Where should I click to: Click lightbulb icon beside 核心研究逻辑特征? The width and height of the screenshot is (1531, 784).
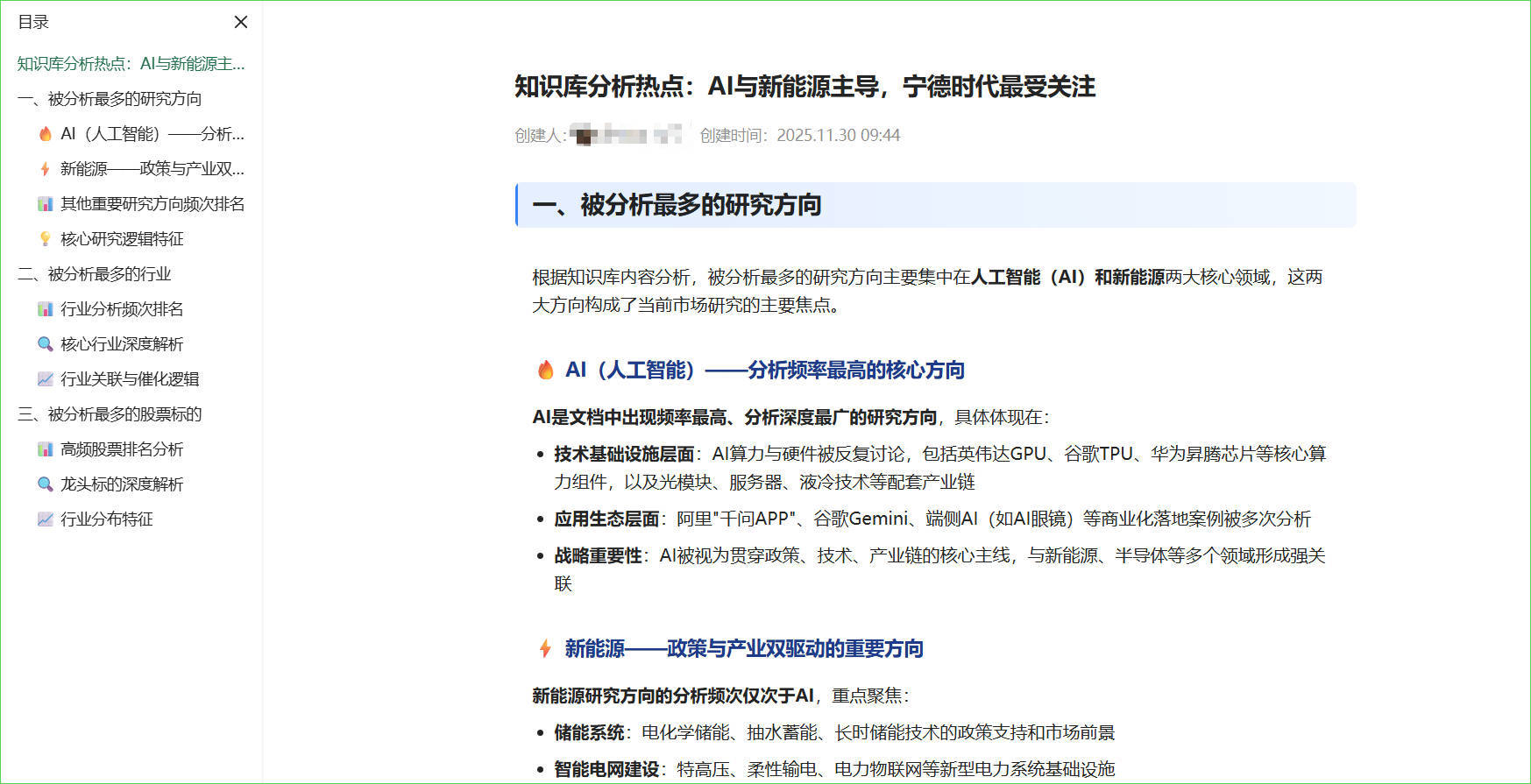click(46, 239)
